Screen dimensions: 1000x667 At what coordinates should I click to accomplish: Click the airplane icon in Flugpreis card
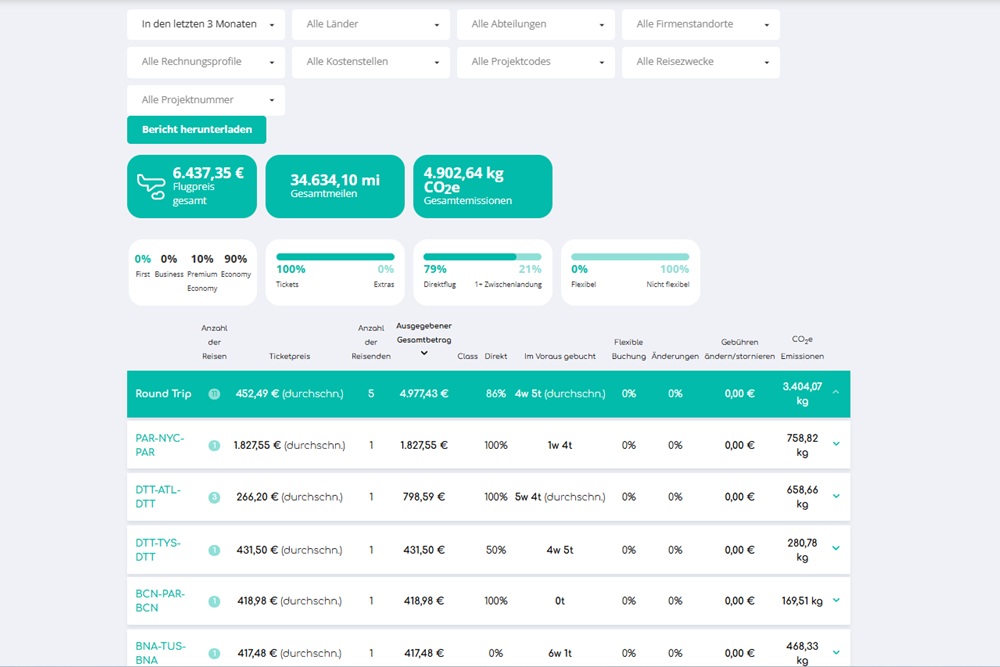pyautogui.click(x=151, y=187)
